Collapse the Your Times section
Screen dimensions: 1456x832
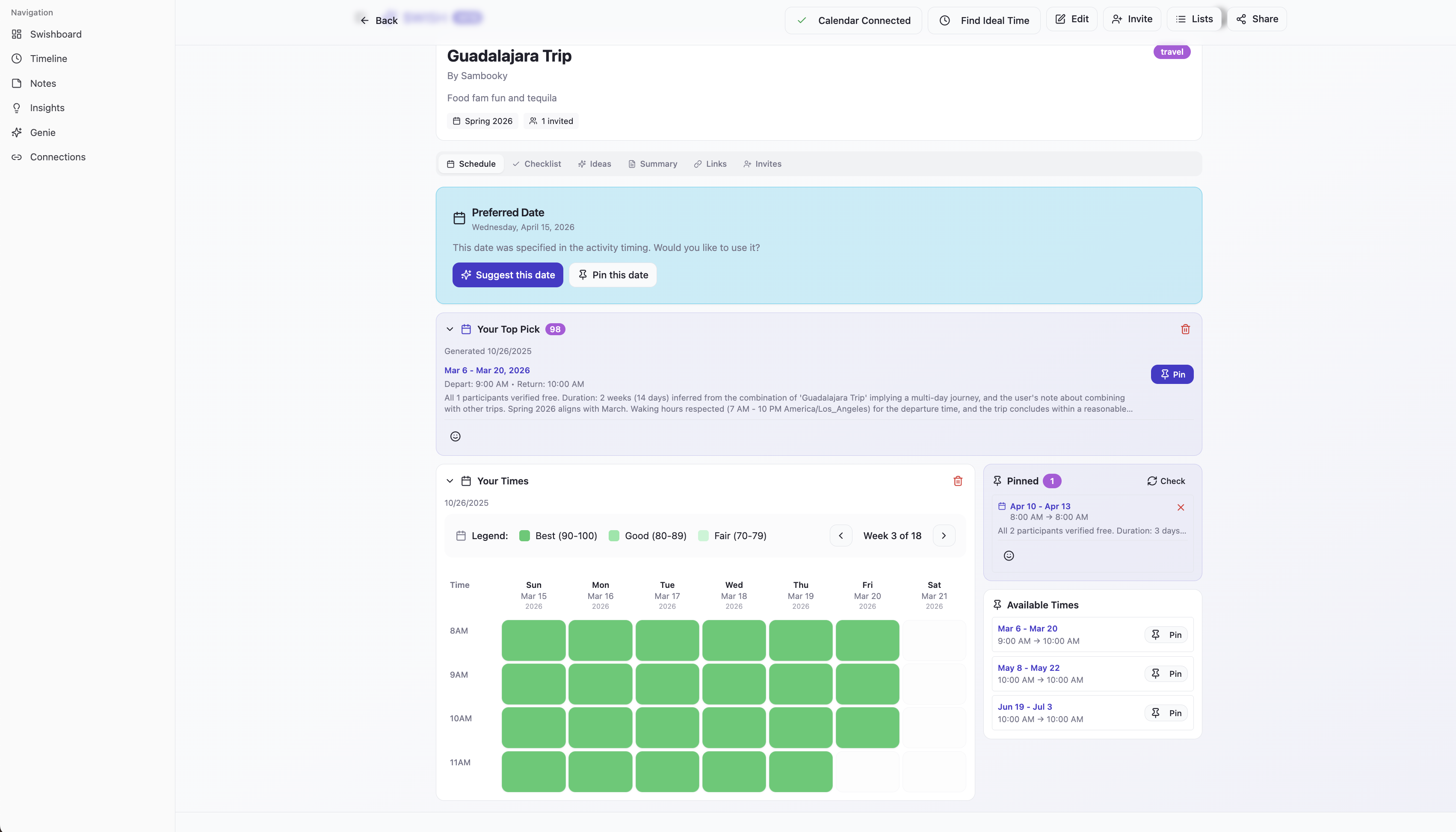point(450,481)
